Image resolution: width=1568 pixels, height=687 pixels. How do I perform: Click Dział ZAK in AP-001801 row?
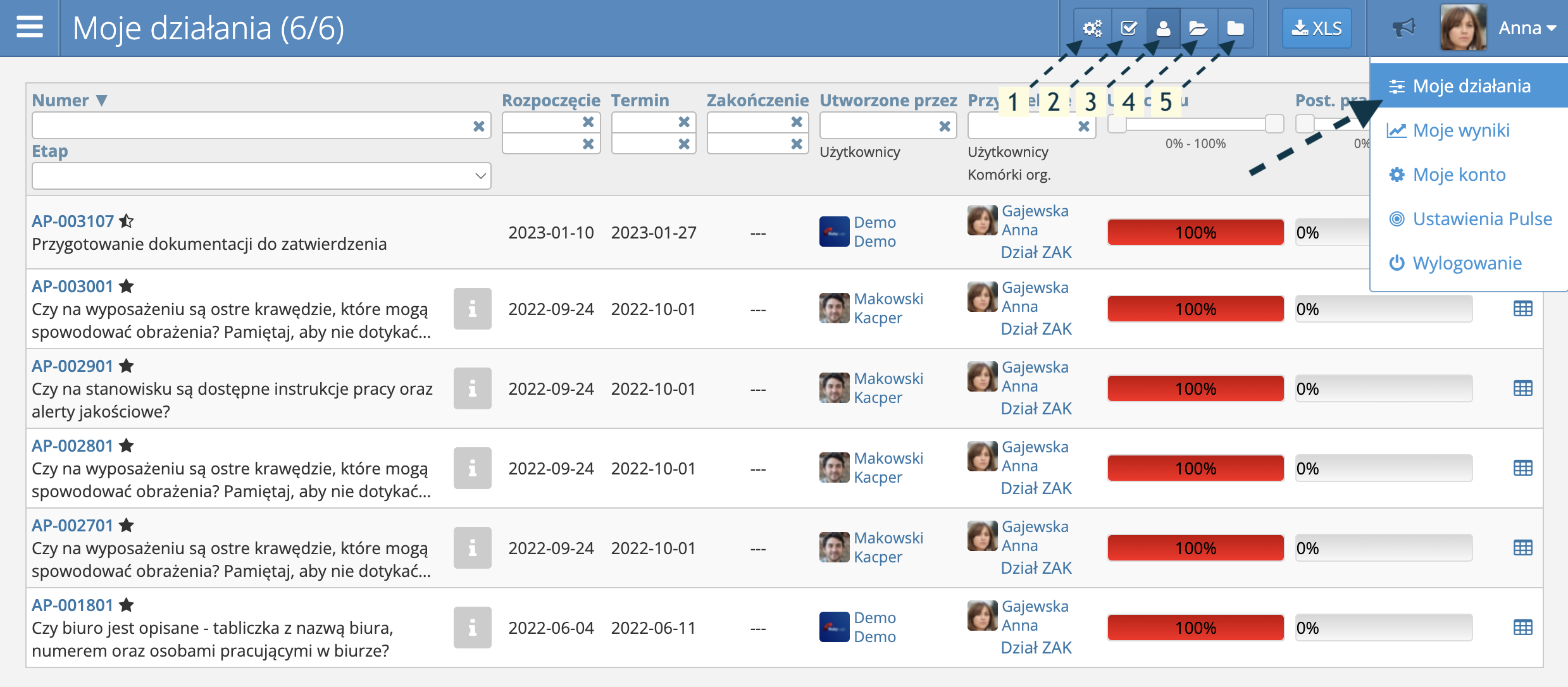pos(1036,648)
